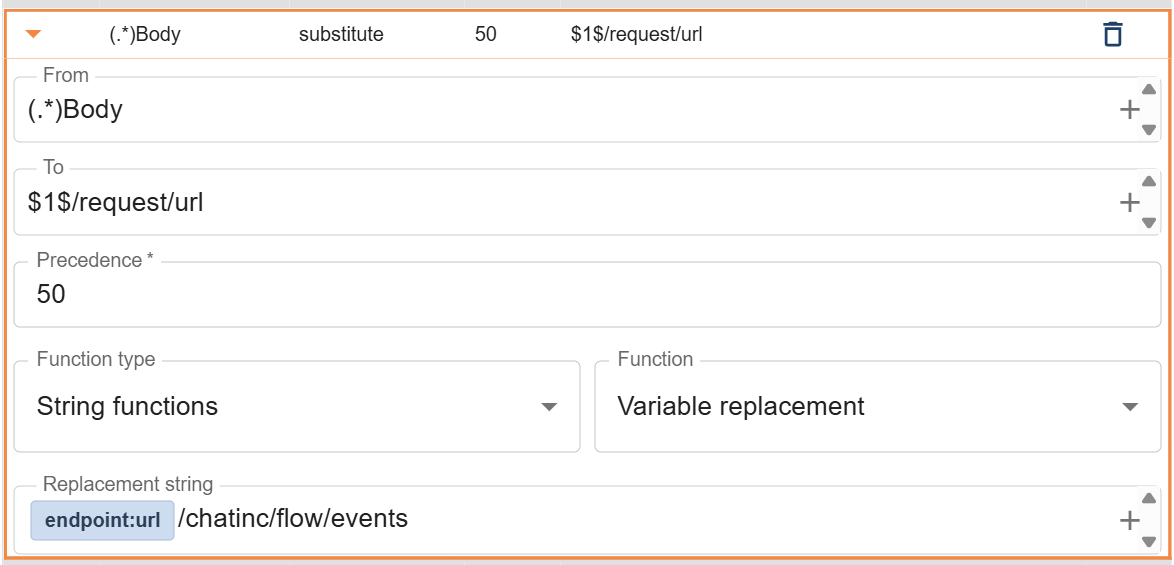The width and height of the screenshot is (1174, 565).
Task: Collapse the (.*)Body rule row
Action: pyautogui.click(x=34, y=34)
